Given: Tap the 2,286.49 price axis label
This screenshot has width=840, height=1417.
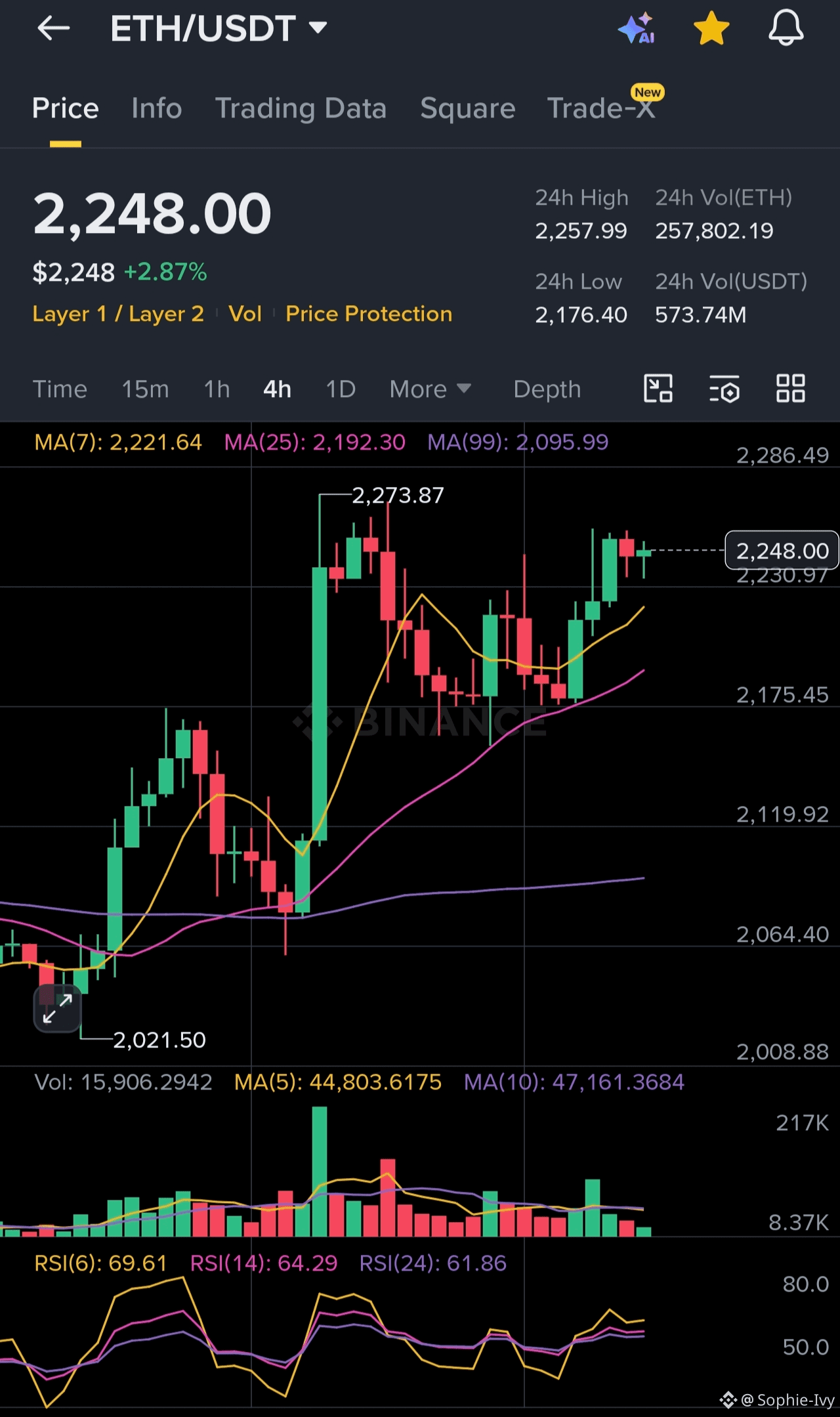Looking at the screenshot, I should click(782, 455).
